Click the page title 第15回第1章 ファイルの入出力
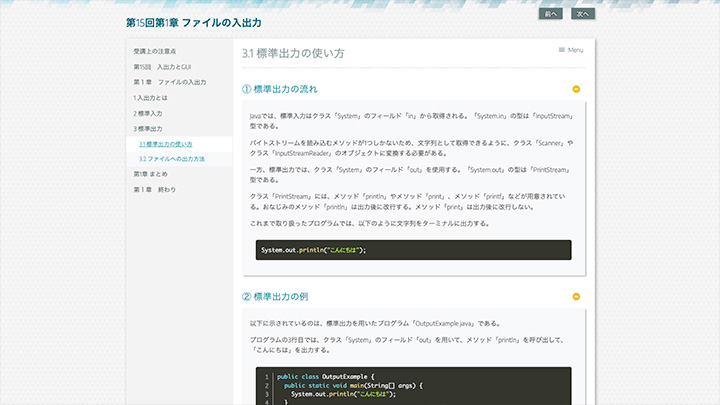This screenshot has width=720, height=405. 194,22
